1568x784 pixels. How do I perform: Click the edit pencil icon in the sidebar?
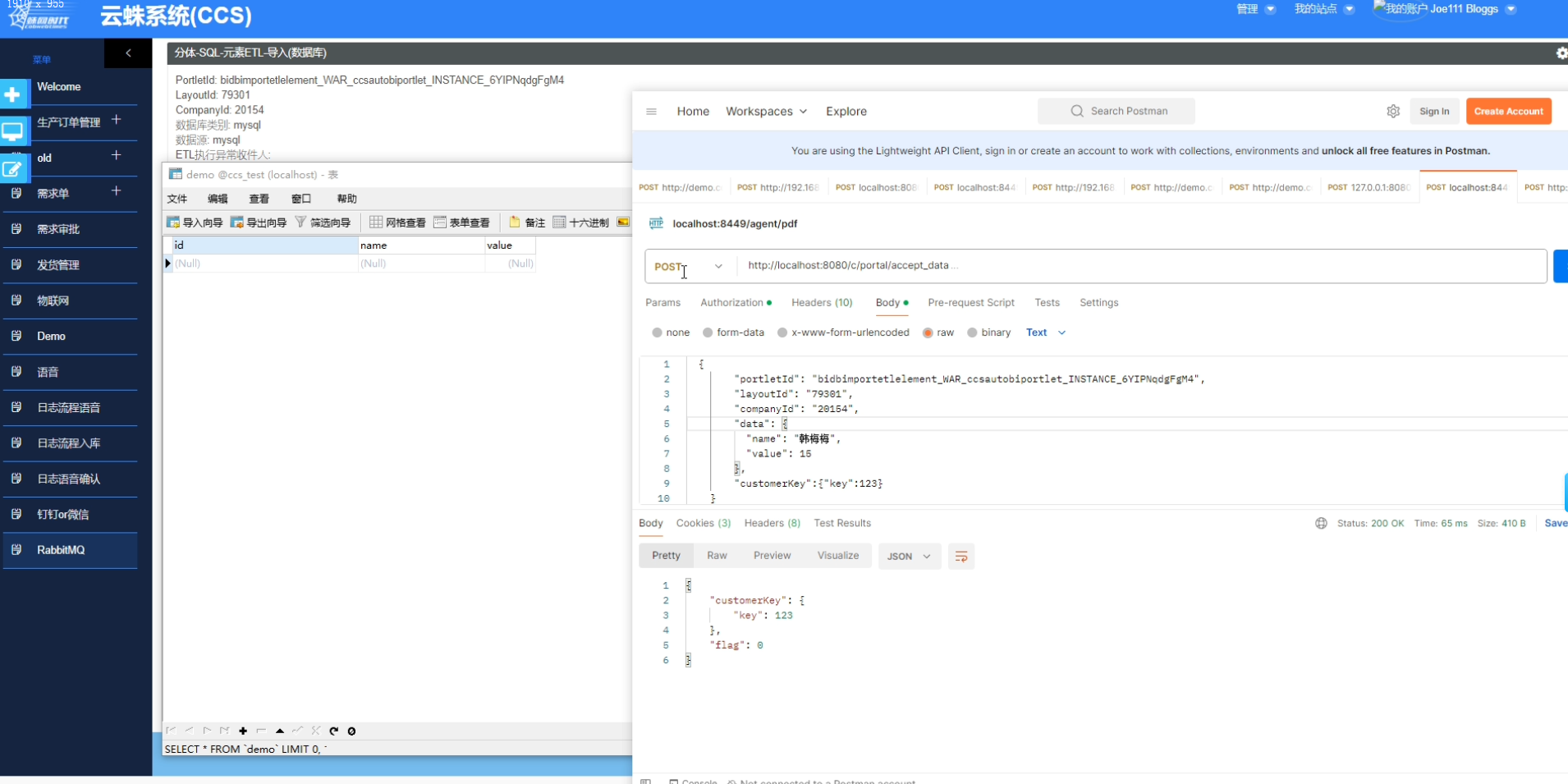(x=12, y=168)
